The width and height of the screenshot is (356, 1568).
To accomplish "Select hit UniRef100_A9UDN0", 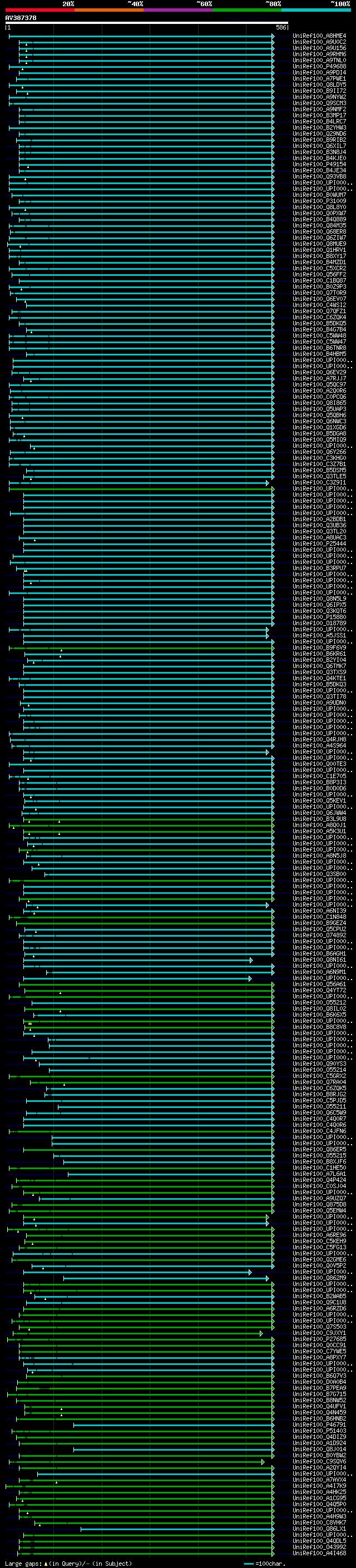I will point(319,703).
